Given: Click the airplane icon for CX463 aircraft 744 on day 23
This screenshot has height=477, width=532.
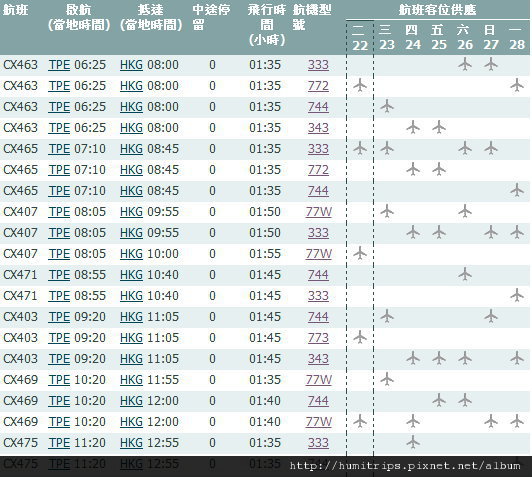Looking at the screenshot, I should tap(387, 106).
